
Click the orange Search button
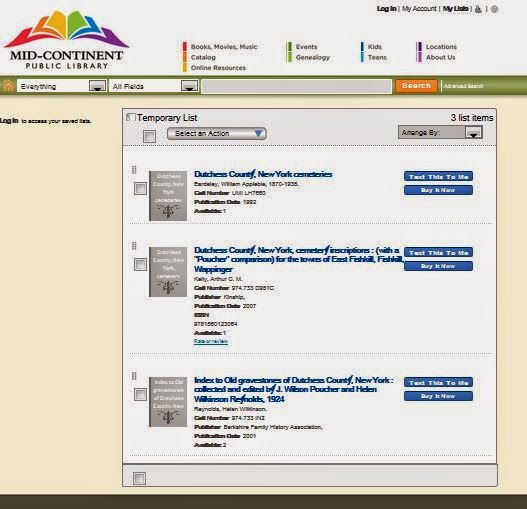pos(416,86)
